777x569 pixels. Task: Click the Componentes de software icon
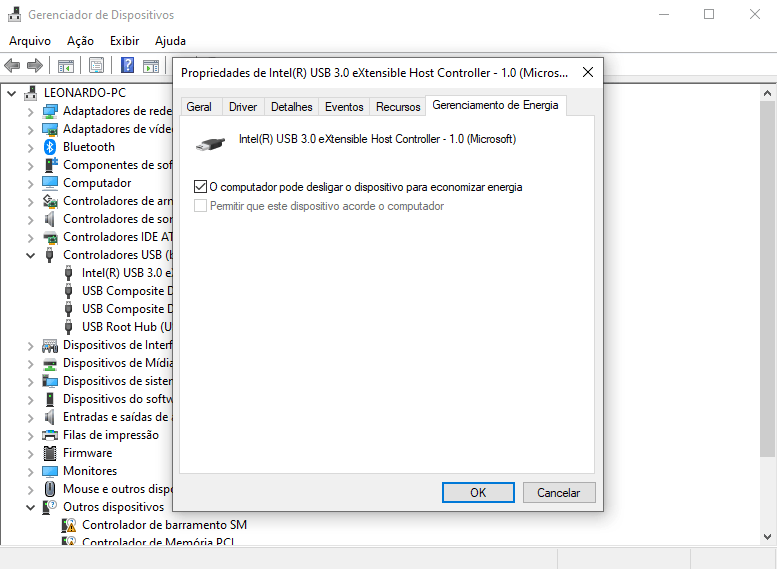51,165
